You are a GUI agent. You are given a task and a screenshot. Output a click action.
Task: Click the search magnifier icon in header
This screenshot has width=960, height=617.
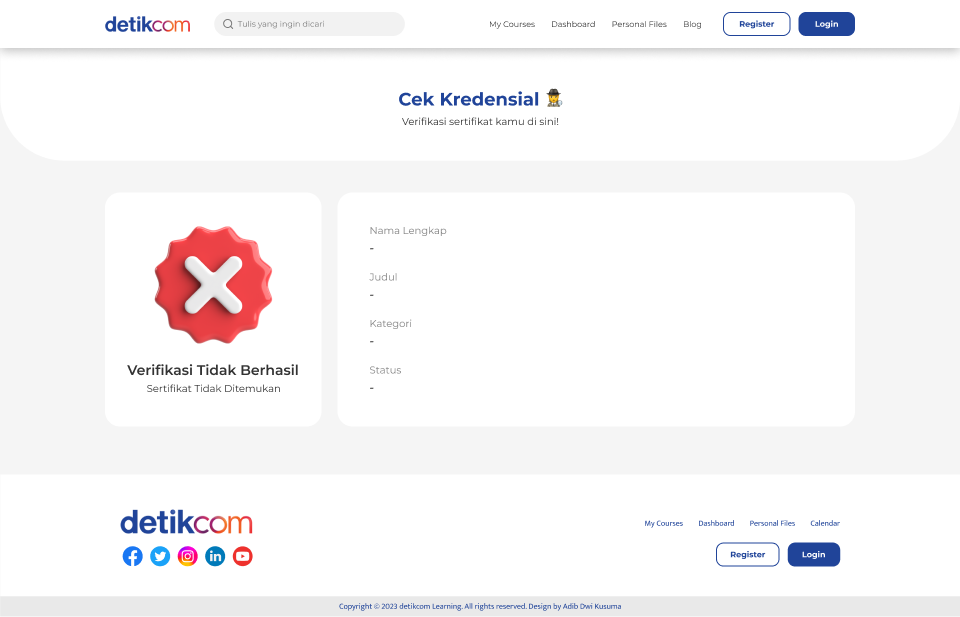coord(228,24)
